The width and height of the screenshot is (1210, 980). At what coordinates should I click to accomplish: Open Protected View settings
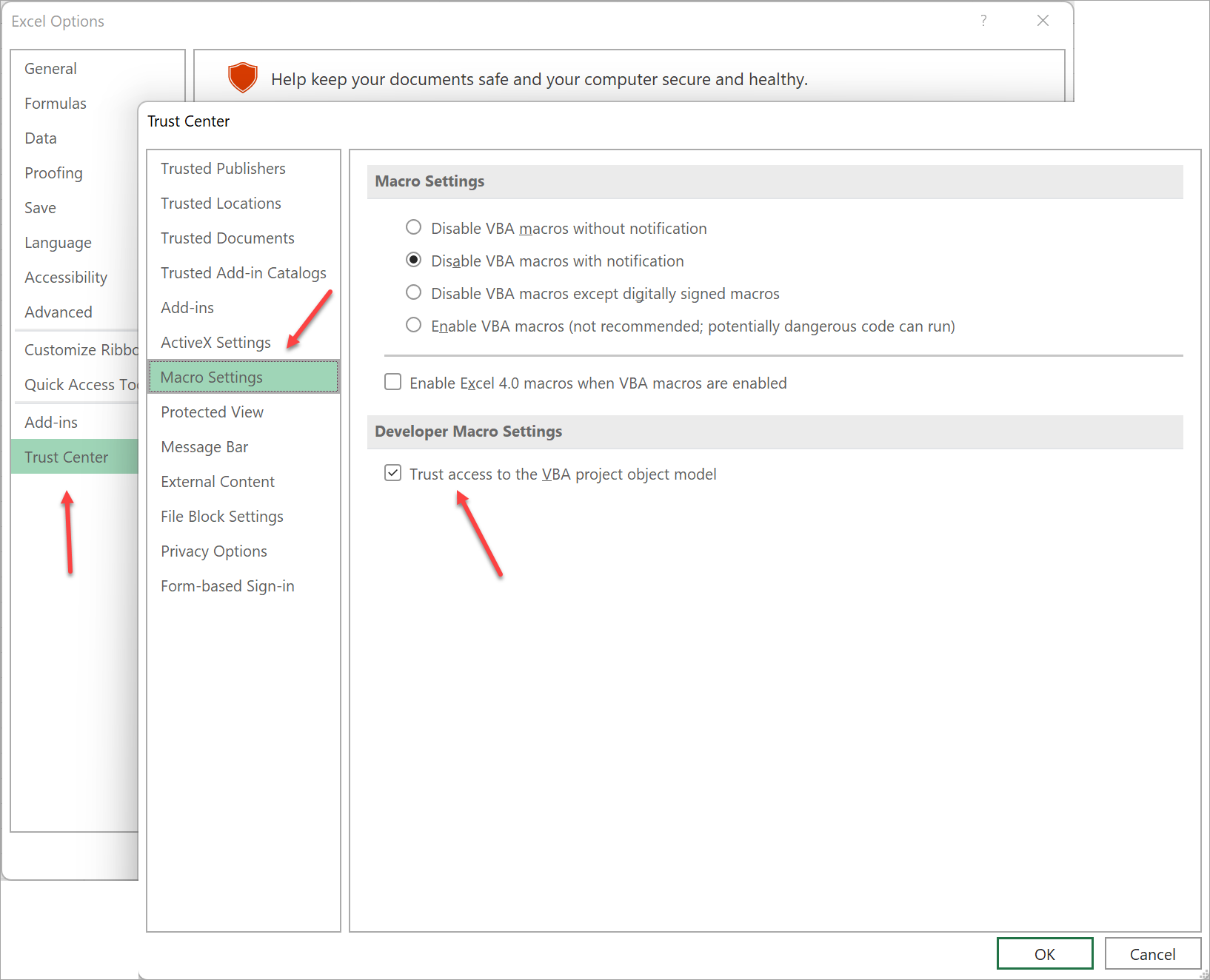pos(244,412)
